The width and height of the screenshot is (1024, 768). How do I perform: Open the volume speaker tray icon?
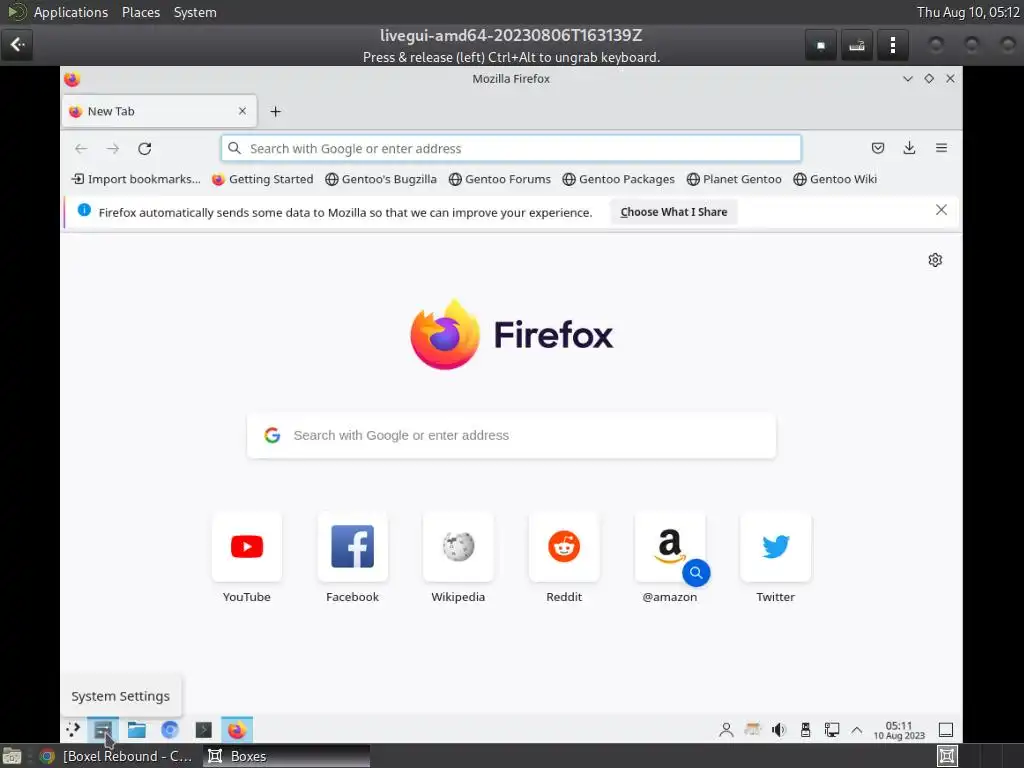tap(778, 730)
